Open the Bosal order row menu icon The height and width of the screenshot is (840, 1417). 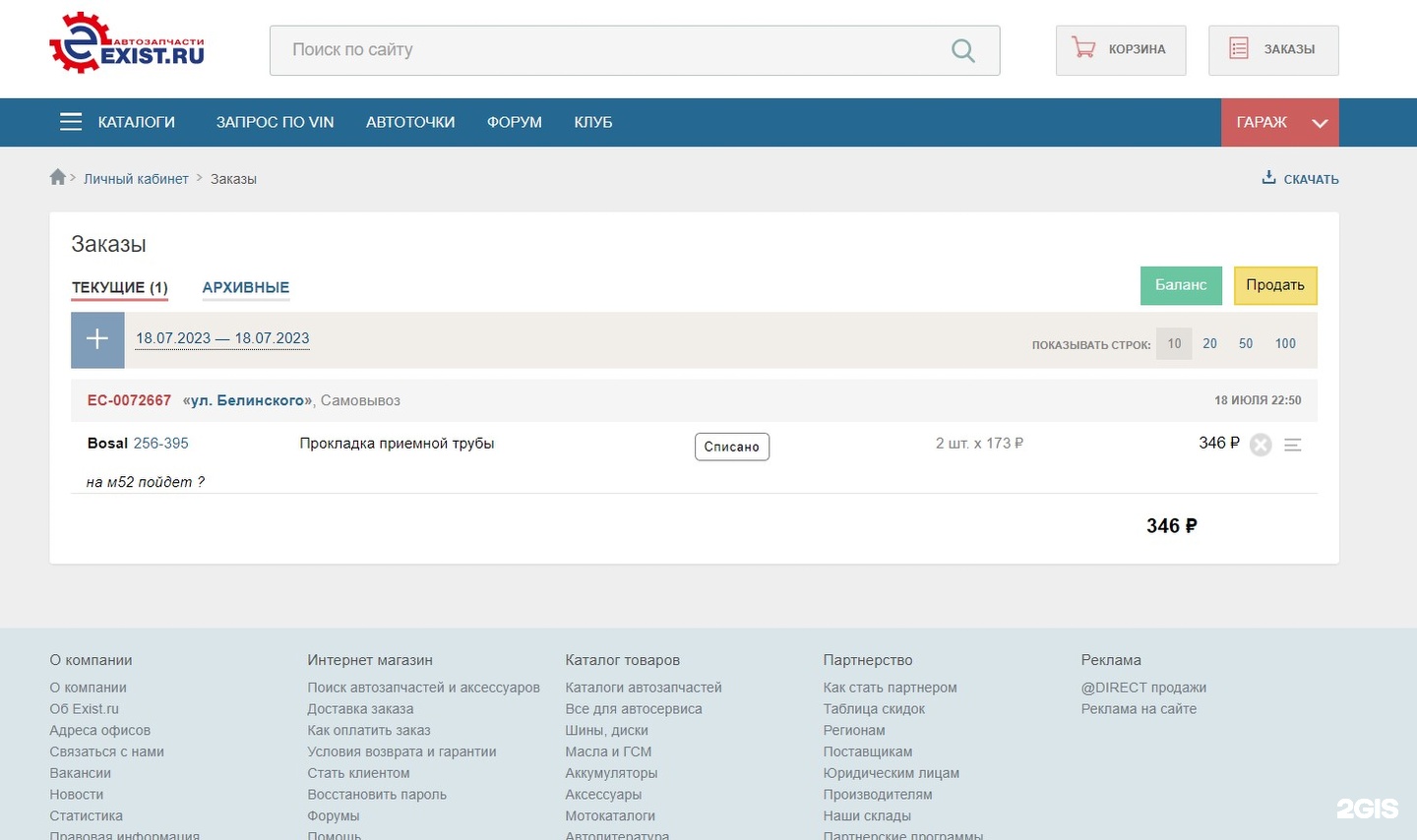[x=1293, y=446]
